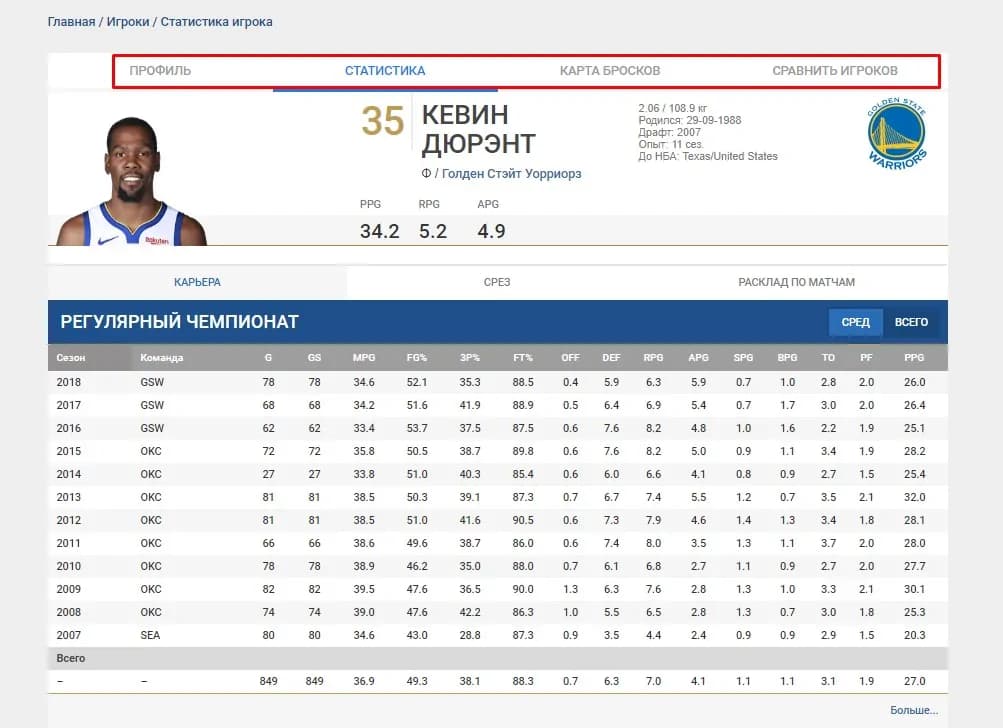This screenshot has height=728, width=1003.
Task: Open the Игроки breadcrumb link
Action: [x=128, y=22]
